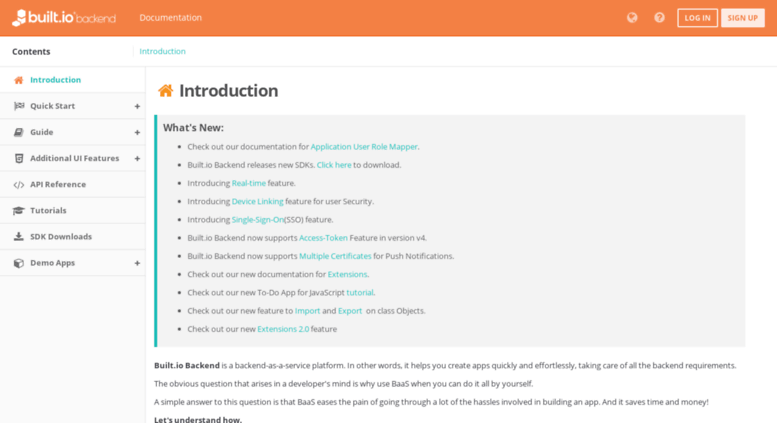Click the Tutorials graduation cap icon
777x423 pixels.
pos(19,211)
